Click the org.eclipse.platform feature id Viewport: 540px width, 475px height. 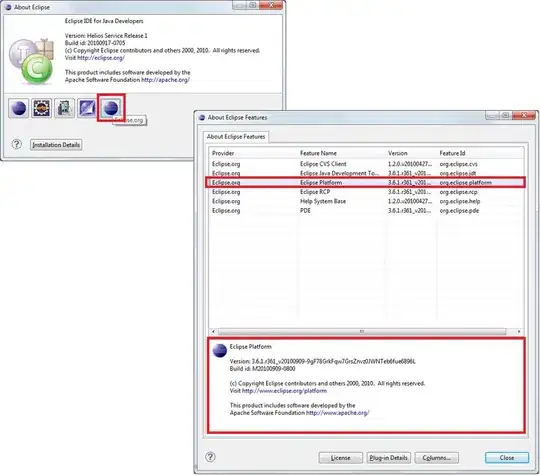pyautogui.click(x=466, y=183)
